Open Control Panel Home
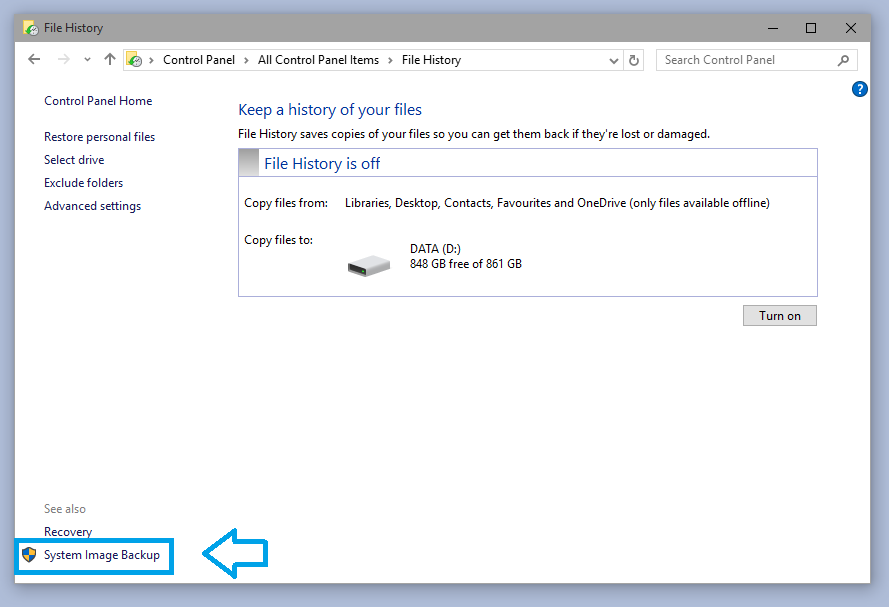889x607 pixels. click(98, 101)
